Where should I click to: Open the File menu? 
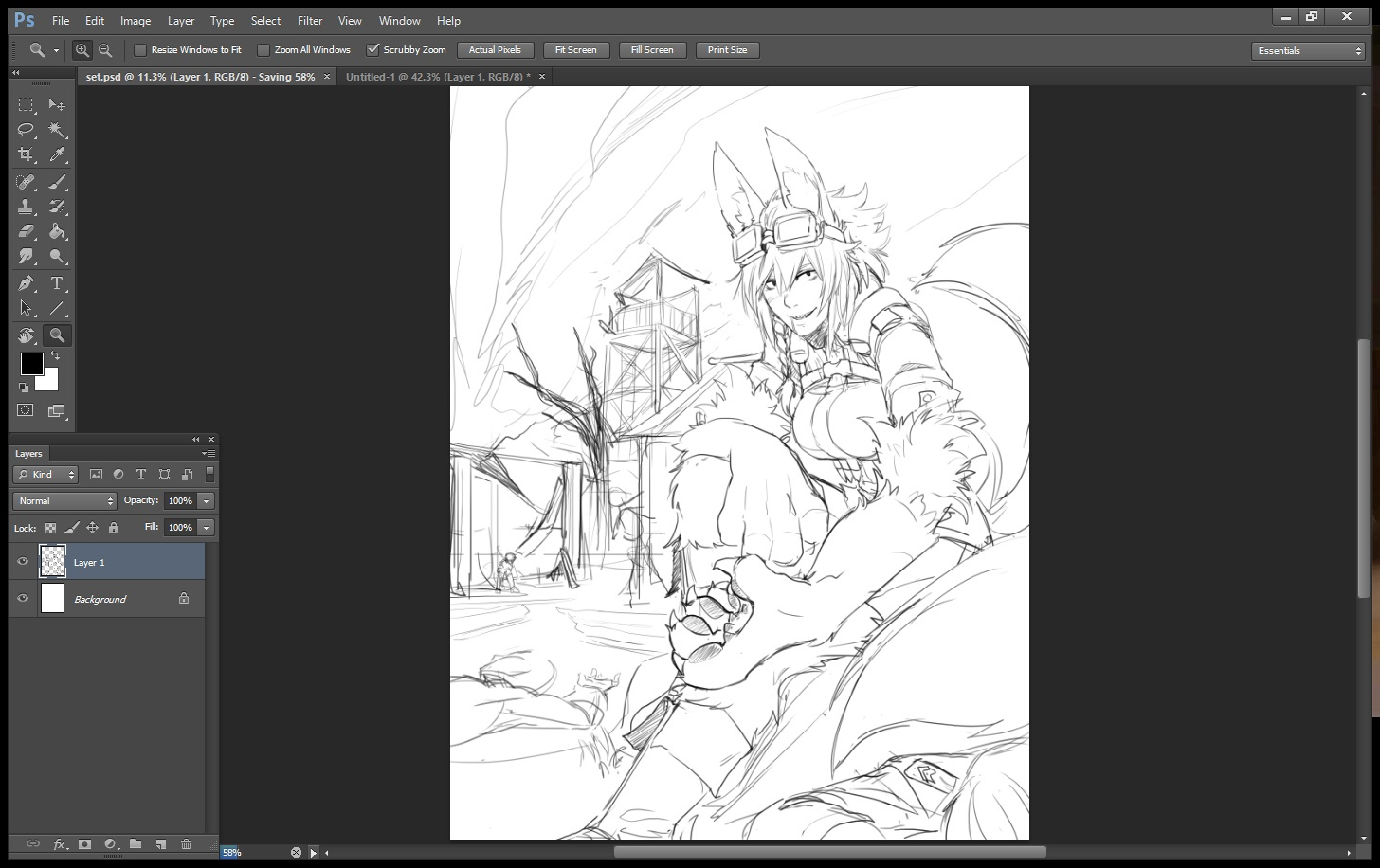tap(61, 21)
